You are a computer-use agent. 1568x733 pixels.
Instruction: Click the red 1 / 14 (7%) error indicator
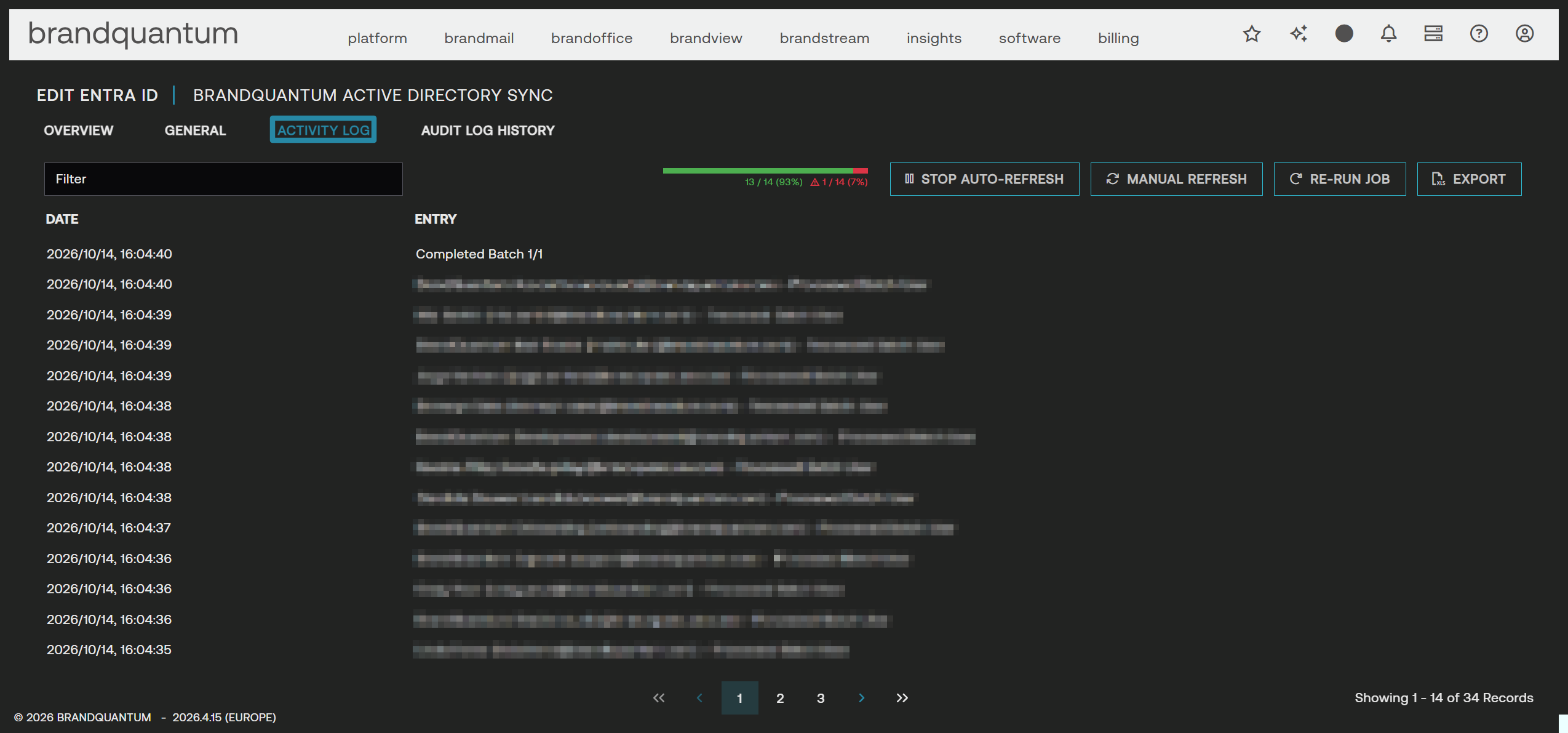(x=839, y=182)
